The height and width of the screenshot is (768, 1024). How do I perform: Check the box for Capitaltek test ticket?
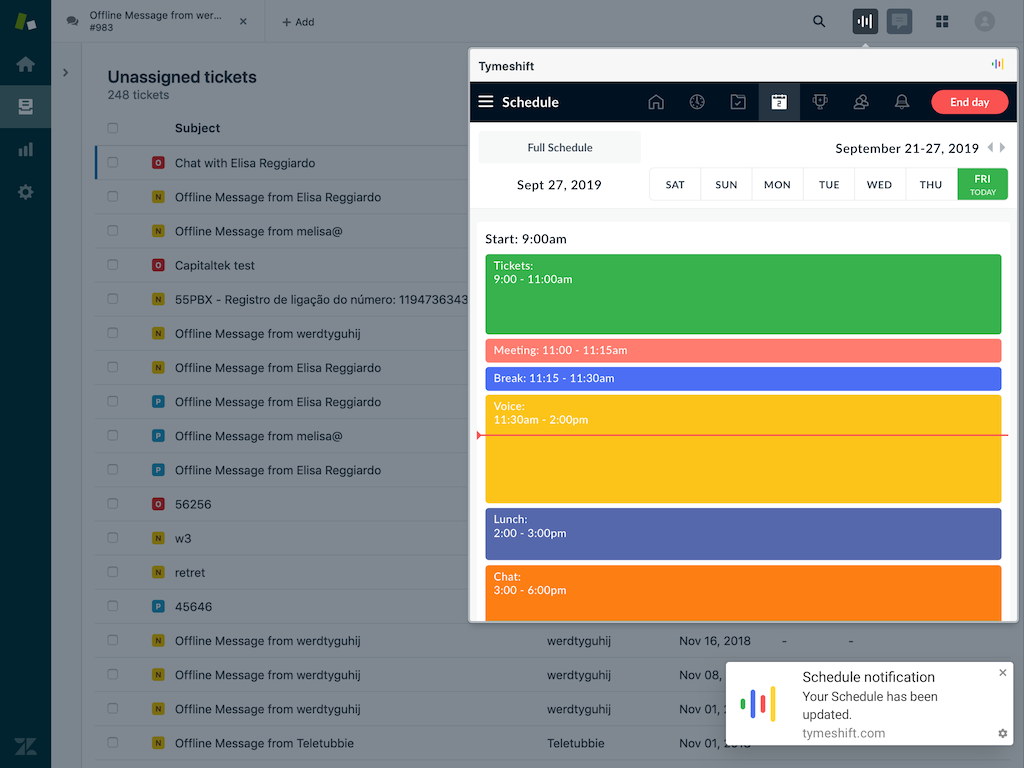click(x=113, y=265)
